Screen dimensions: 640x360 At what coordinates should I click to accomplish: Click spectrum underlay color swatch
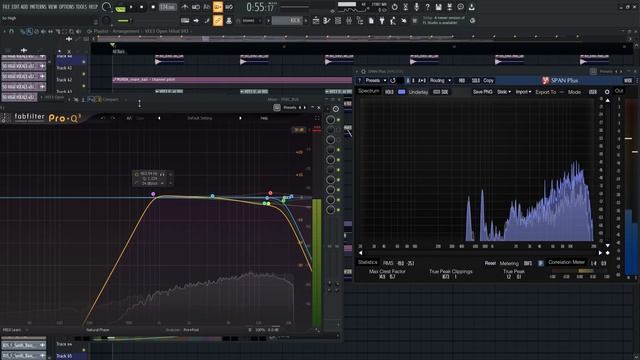tap(402, 92)
